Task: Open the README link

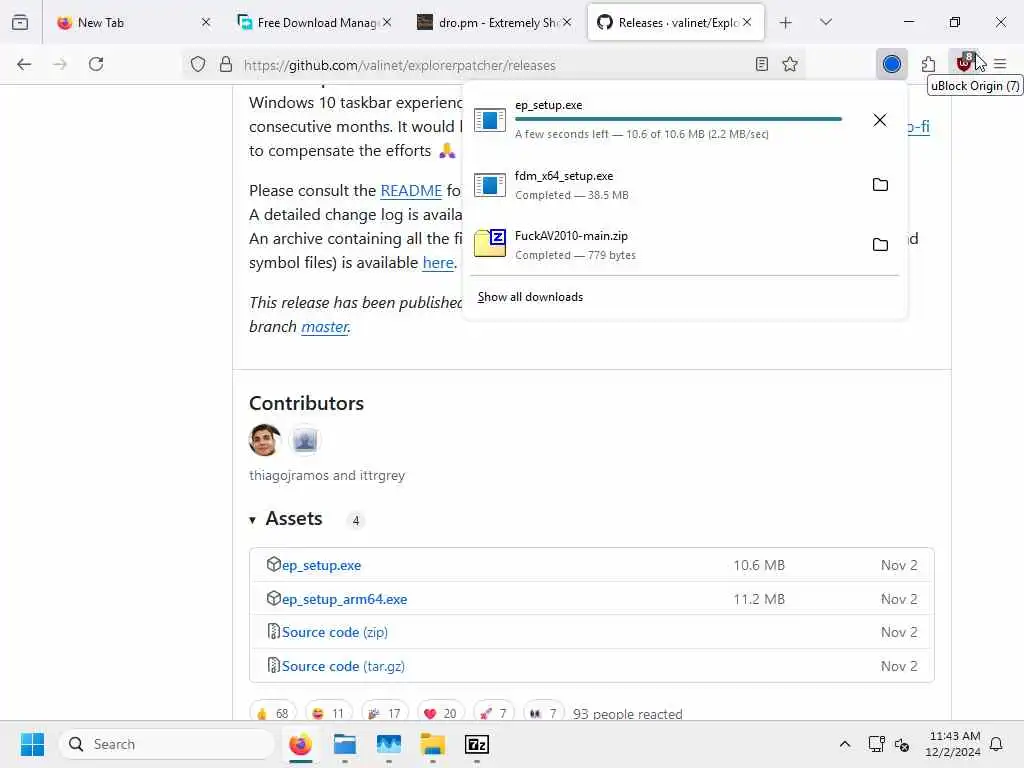Action: 411,191
